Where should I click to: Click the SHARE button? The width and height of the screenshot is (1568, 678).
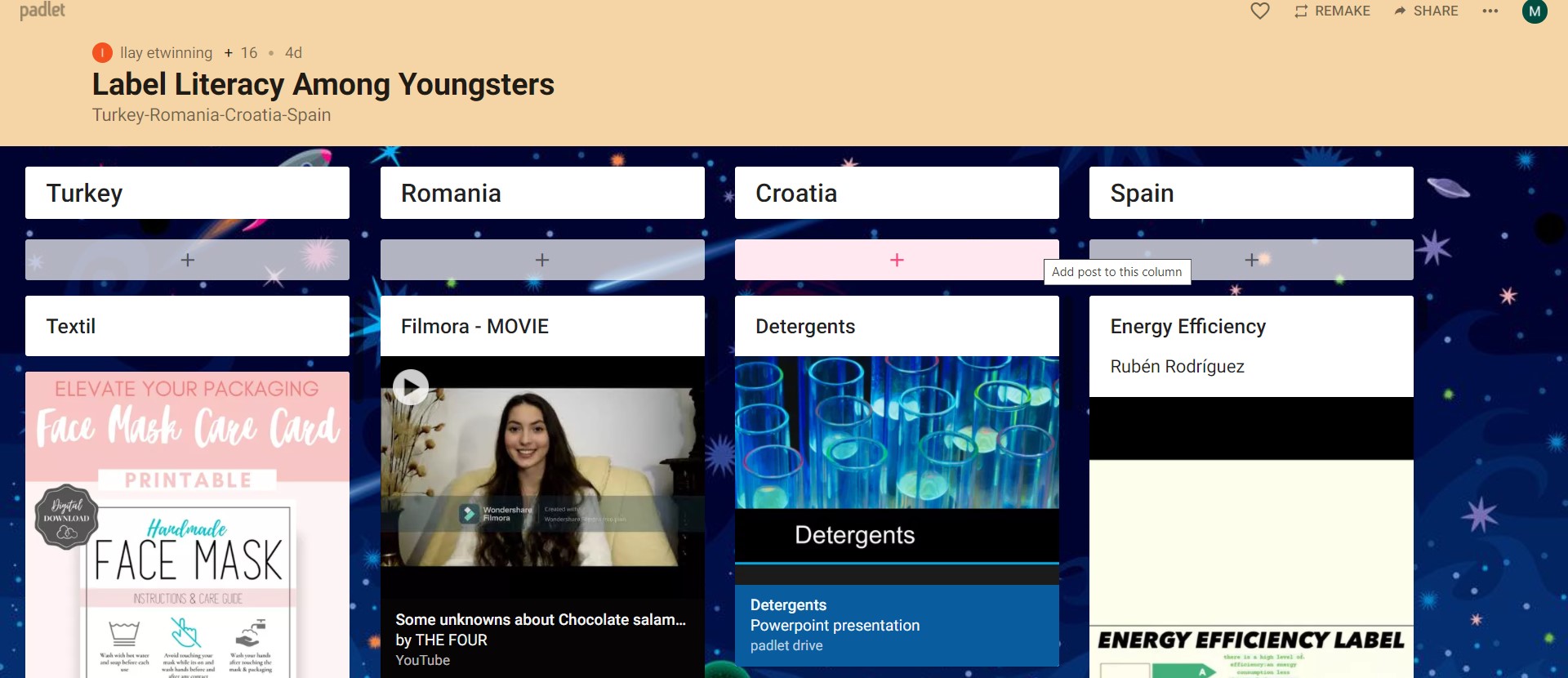tap(1426, 11)
